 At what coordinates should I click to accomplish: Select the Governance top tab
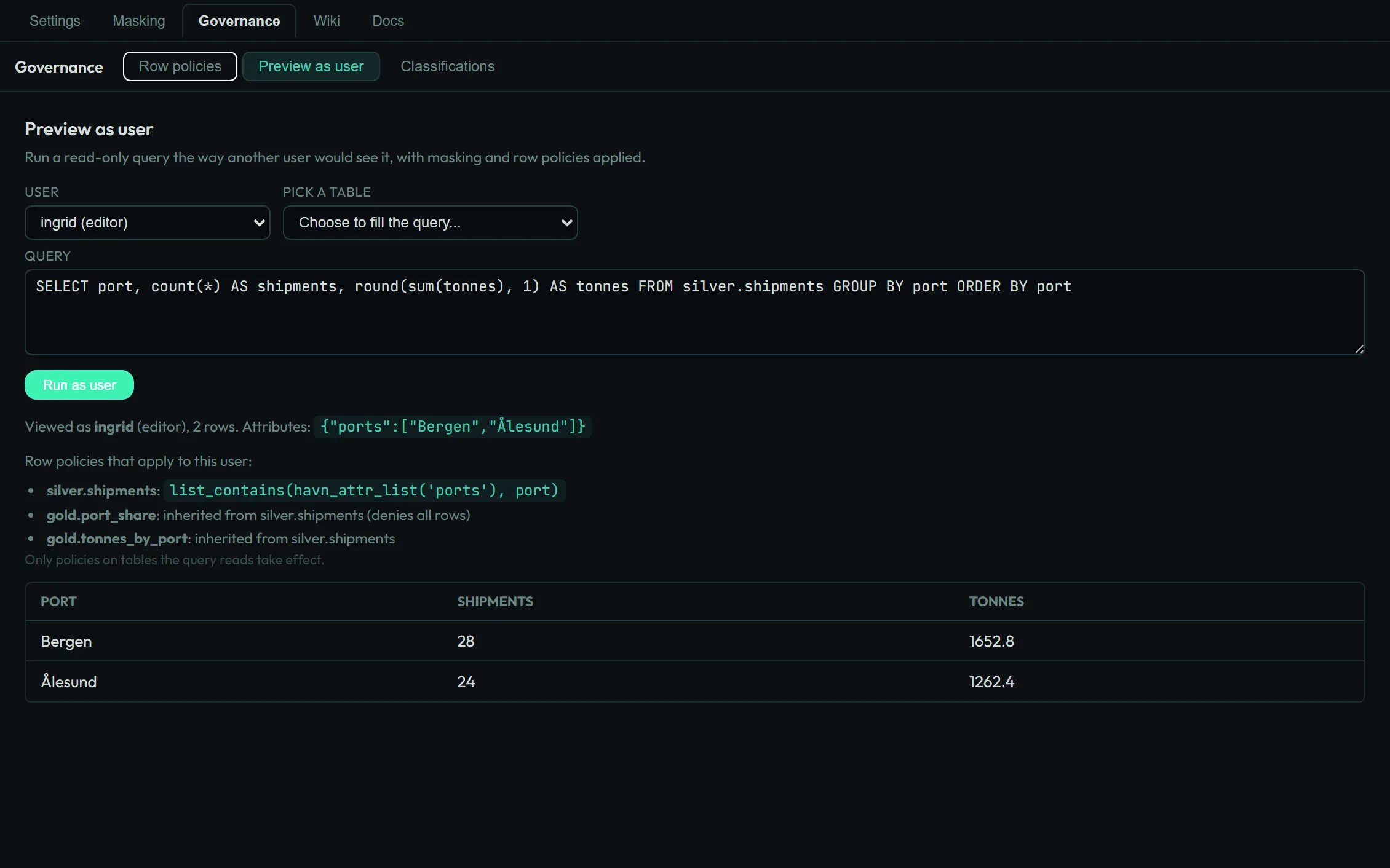coord(239,21)
